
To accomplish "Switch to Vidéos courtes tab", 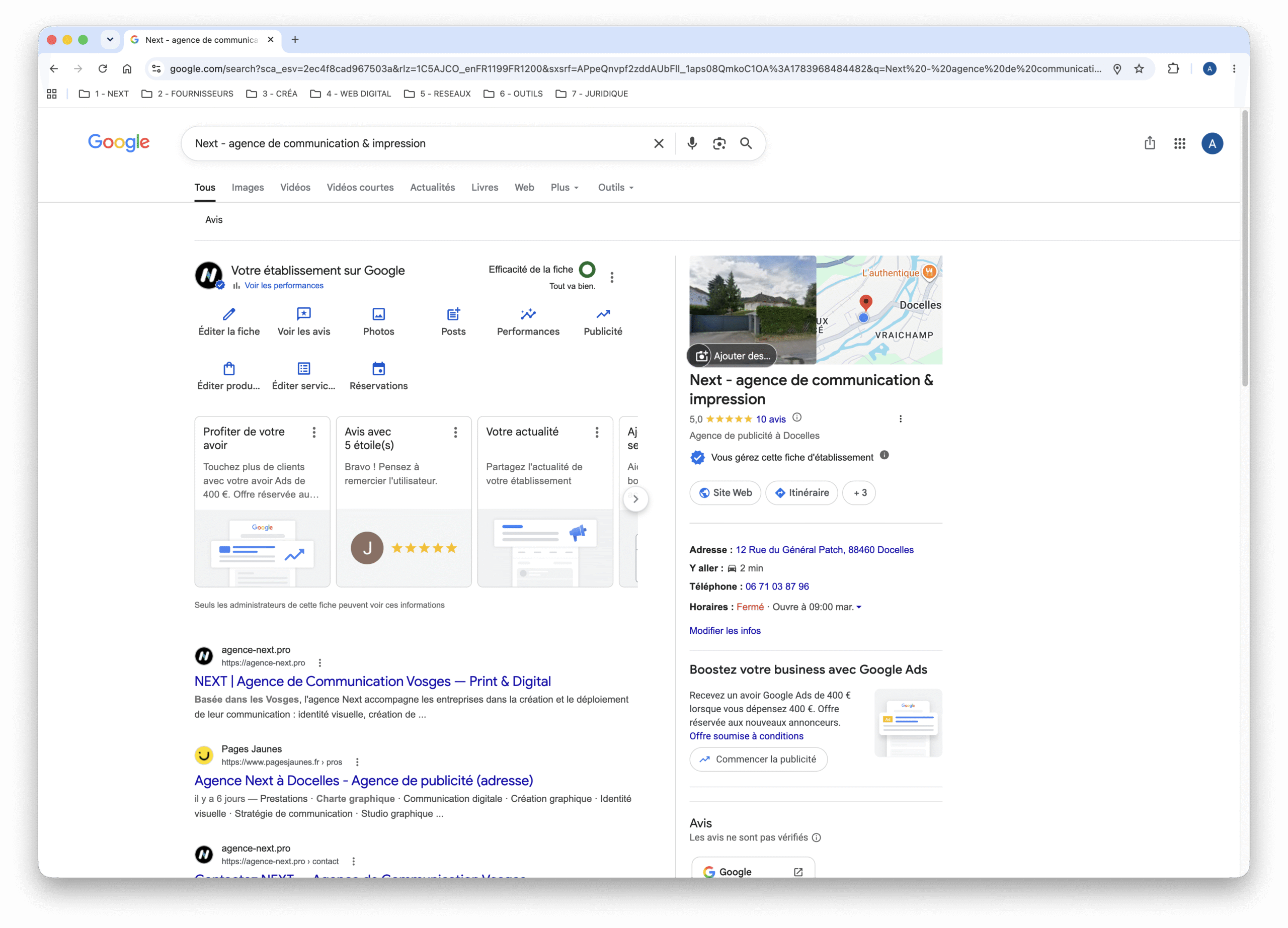I will [x=360, y=187].
